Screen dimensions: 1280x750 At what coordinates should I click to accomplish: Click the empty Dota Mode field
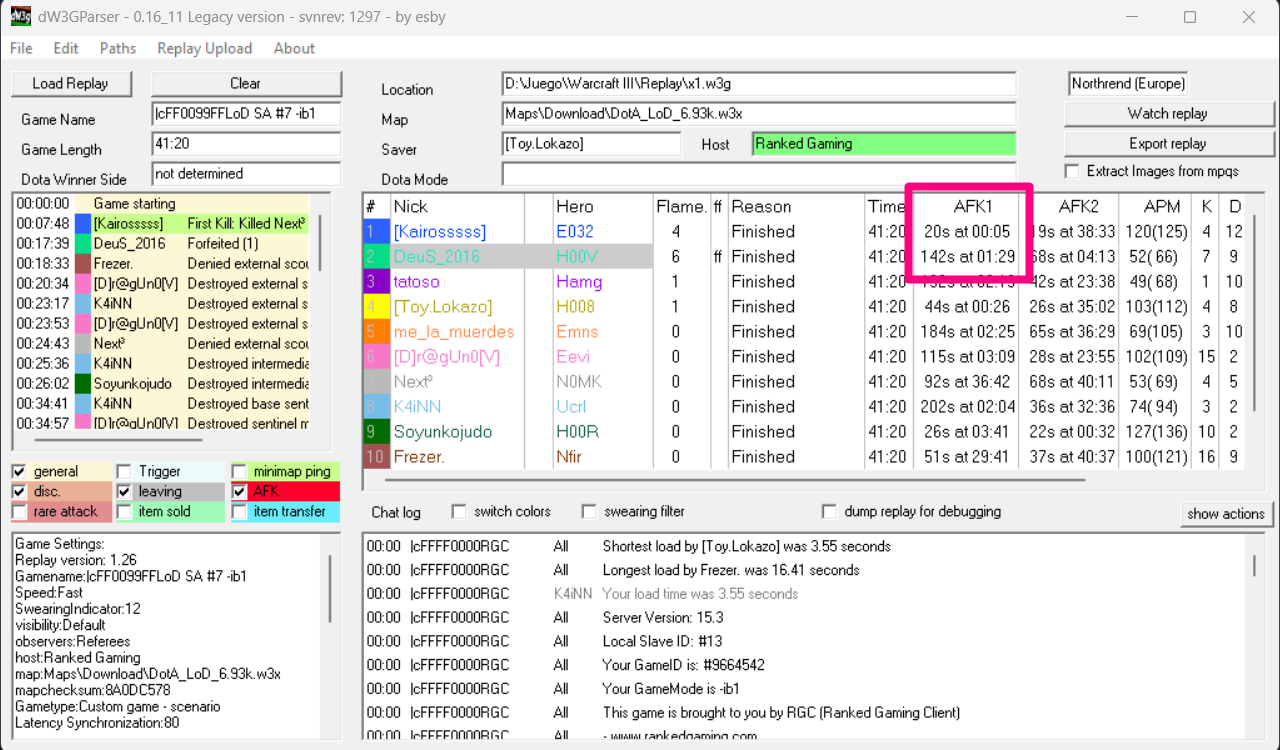pyautogui.click(x=759, y=174)
